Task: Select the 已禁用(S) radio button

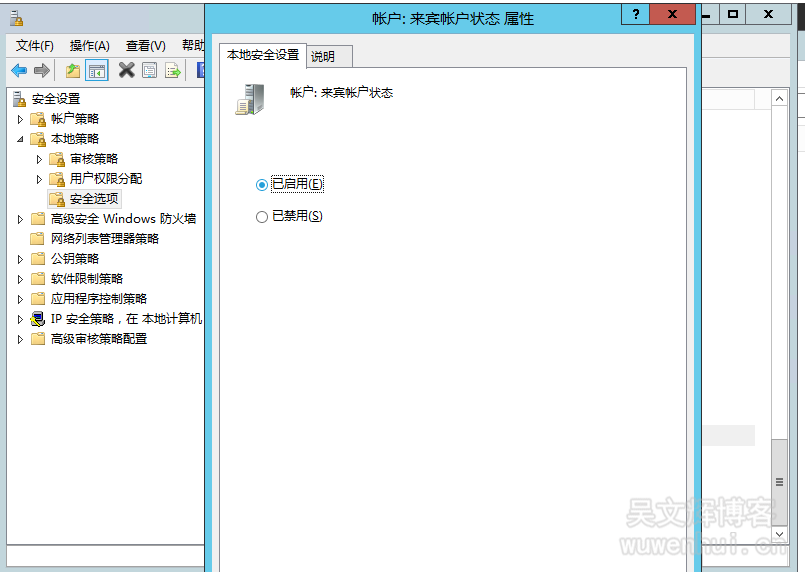Action: [262, 216]
